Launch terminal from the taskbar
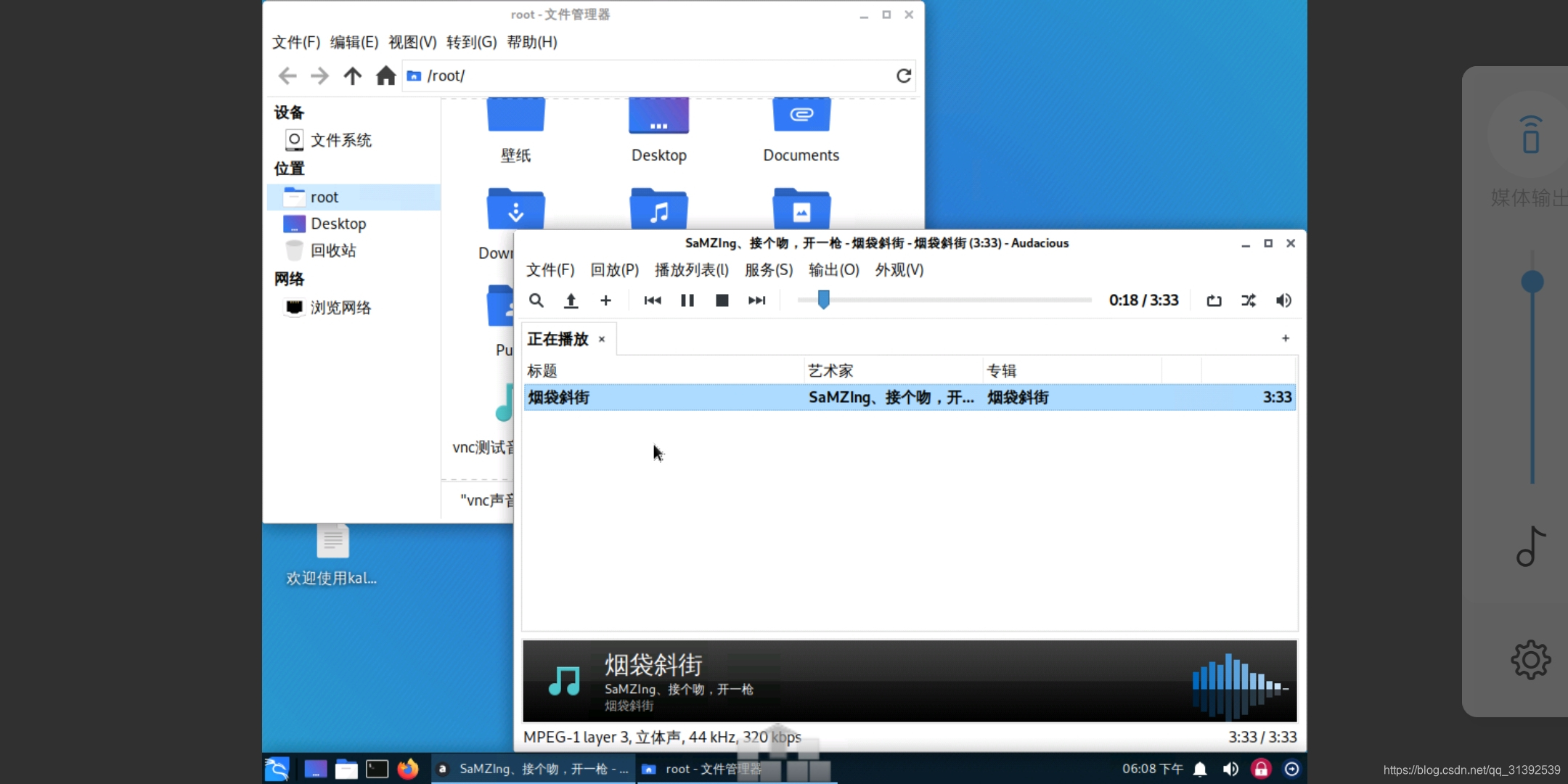The width and height of the screenshot is (1568, 784). (377, 769)
